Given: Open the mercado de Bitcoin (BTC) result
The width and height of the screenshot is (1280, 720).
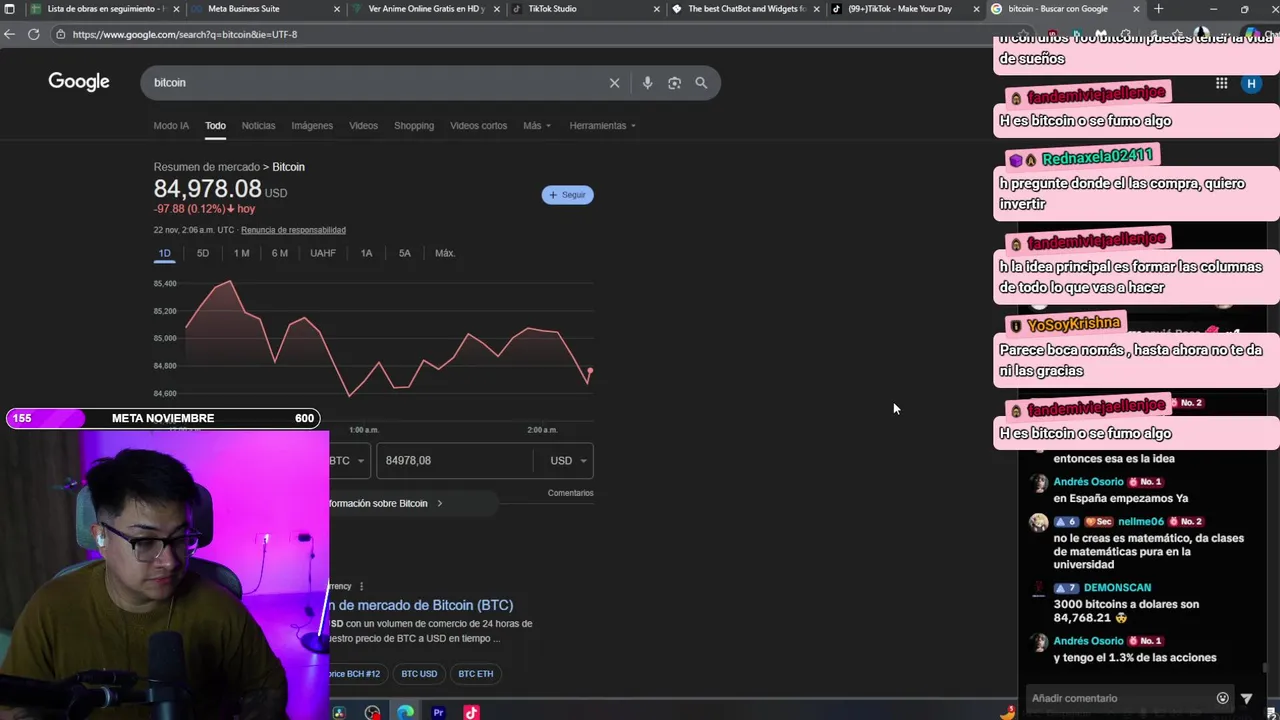Looking at the screenshot, I should coord(421,605).
